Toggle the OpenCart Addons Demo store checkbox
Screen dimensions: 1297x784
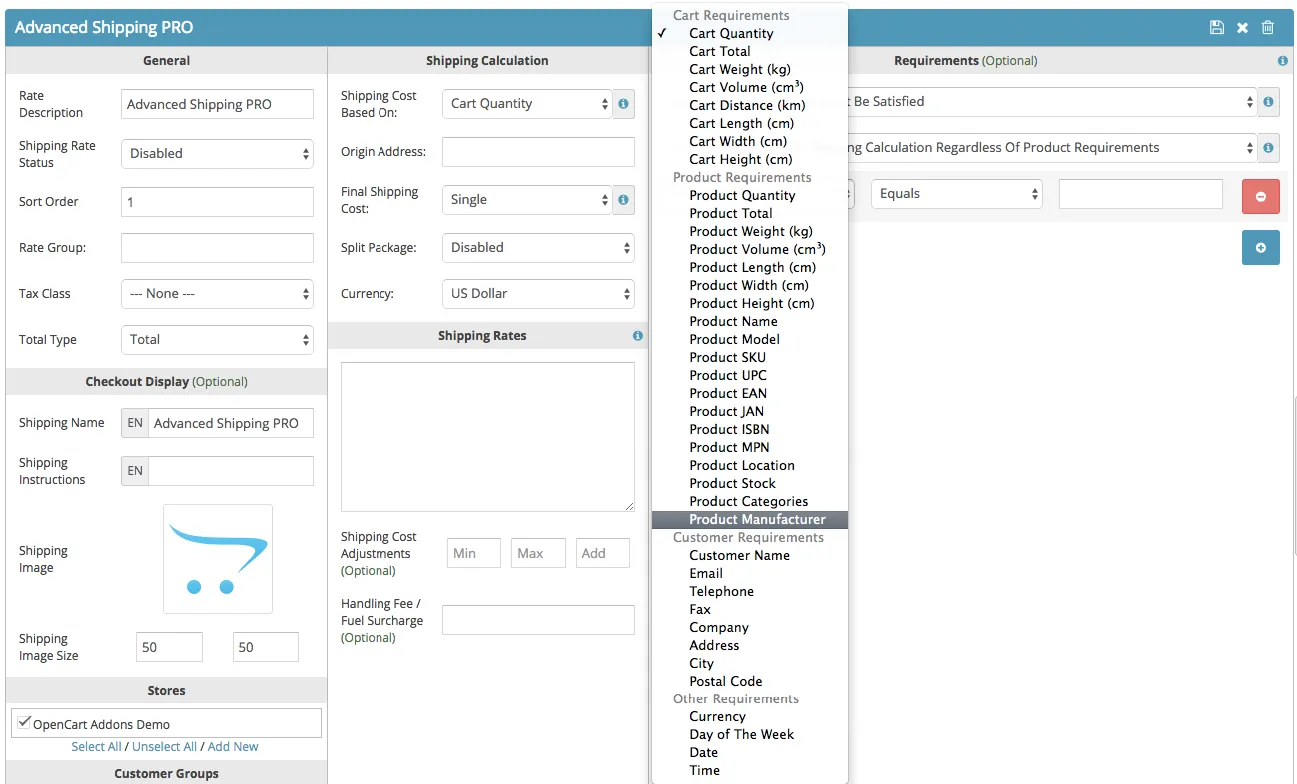(x=25, y=723)
